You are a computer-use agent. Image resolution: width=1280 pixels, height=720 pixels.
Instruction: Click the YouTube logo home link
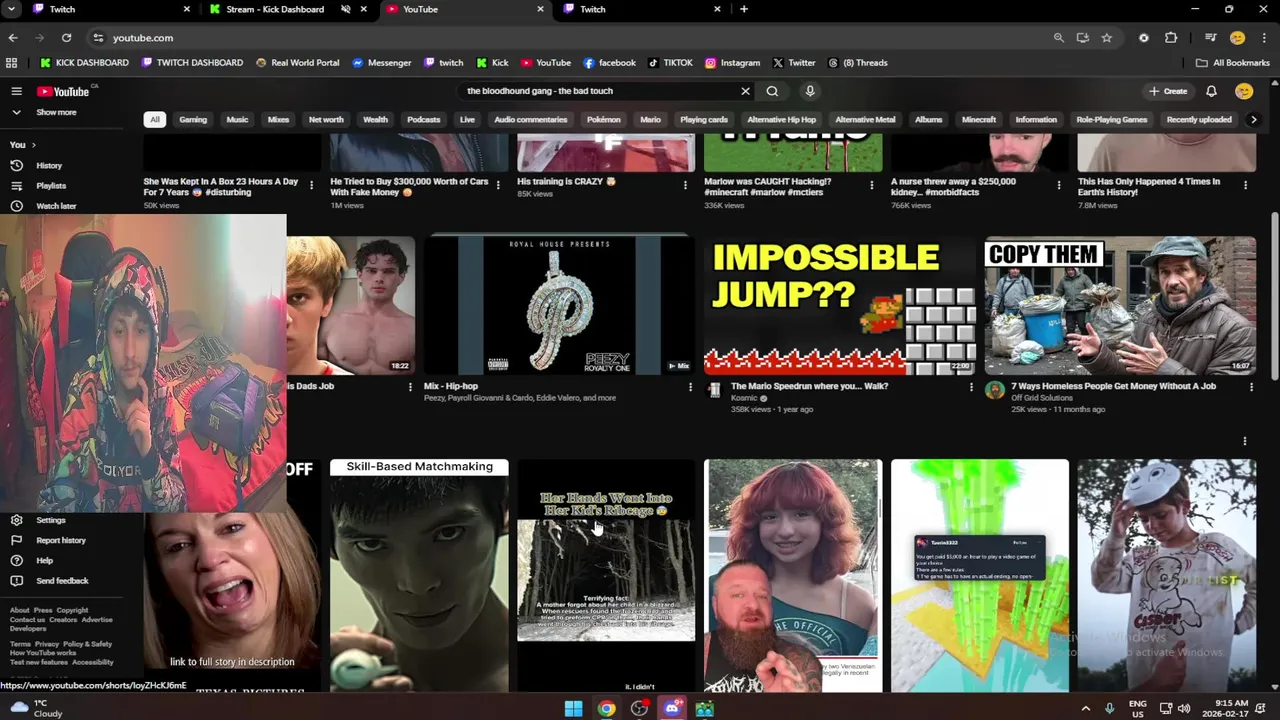pyautogui.click(x=64, y=91)
